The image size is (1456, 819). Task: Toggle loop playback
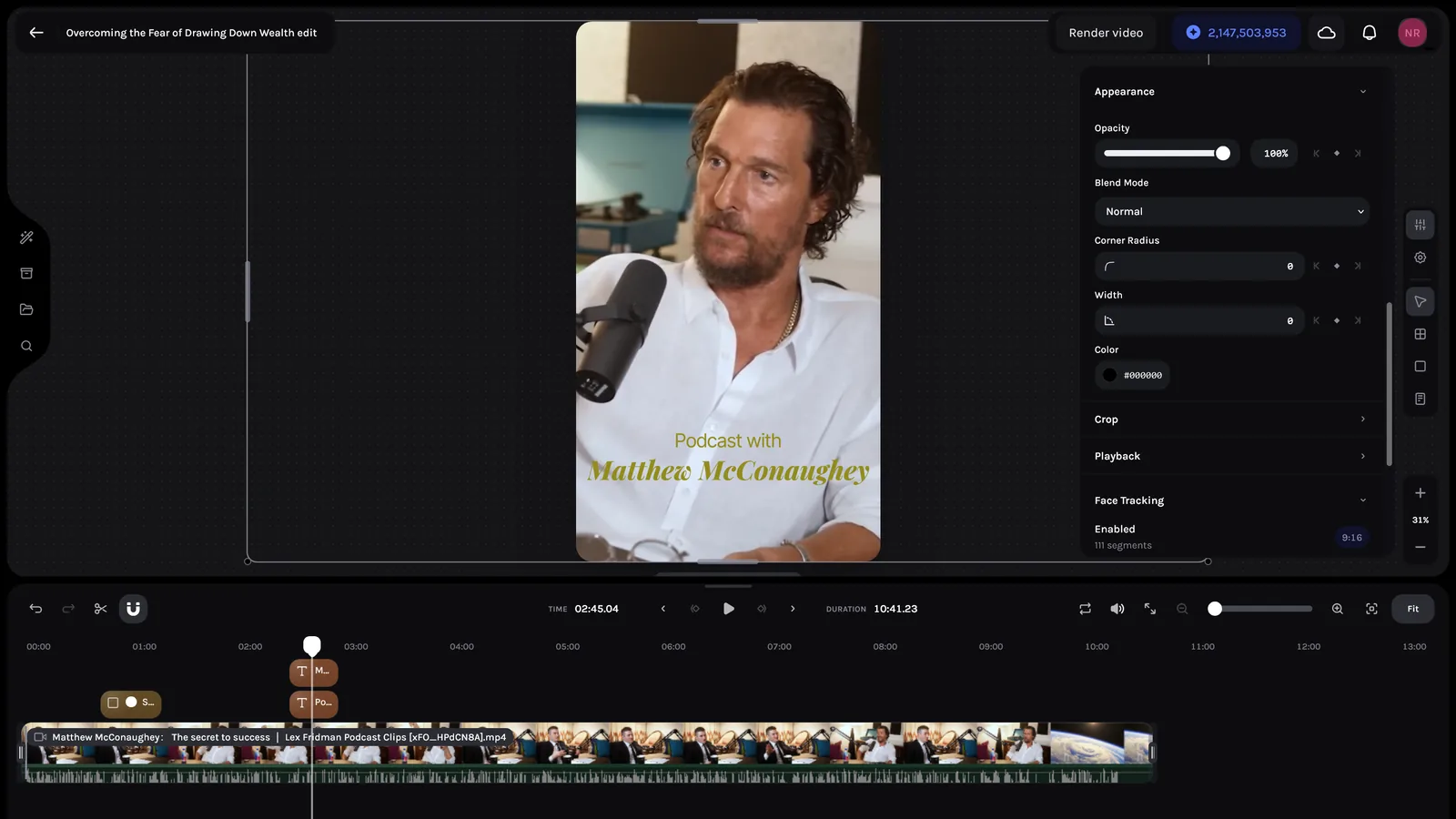[x=1085, y=609]
